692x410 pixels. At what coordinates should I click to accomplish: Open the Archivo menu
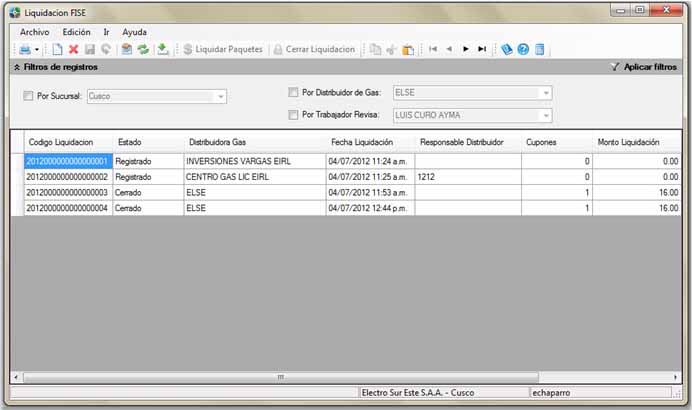(x=34, y=32)
